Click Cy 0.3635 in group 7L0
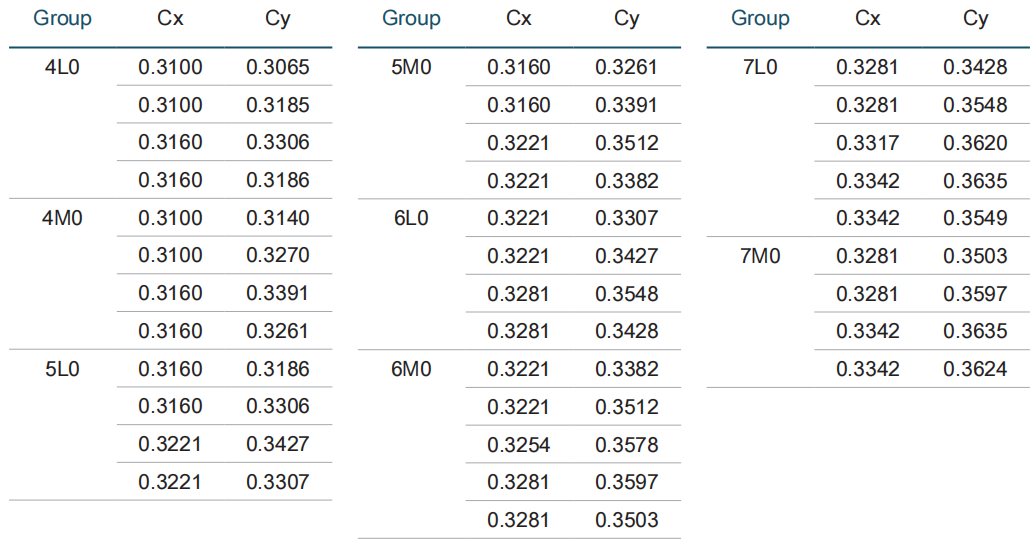The height and width of the screenshot is (548, 1036). pos(975,180)
